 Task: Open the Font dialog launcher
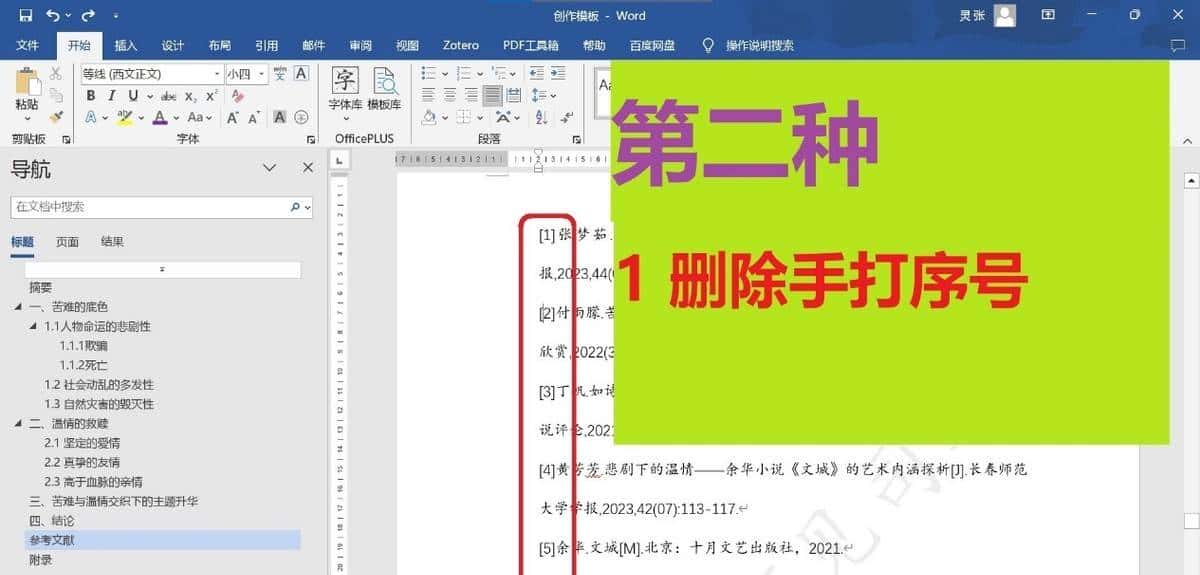coord(311,139)
